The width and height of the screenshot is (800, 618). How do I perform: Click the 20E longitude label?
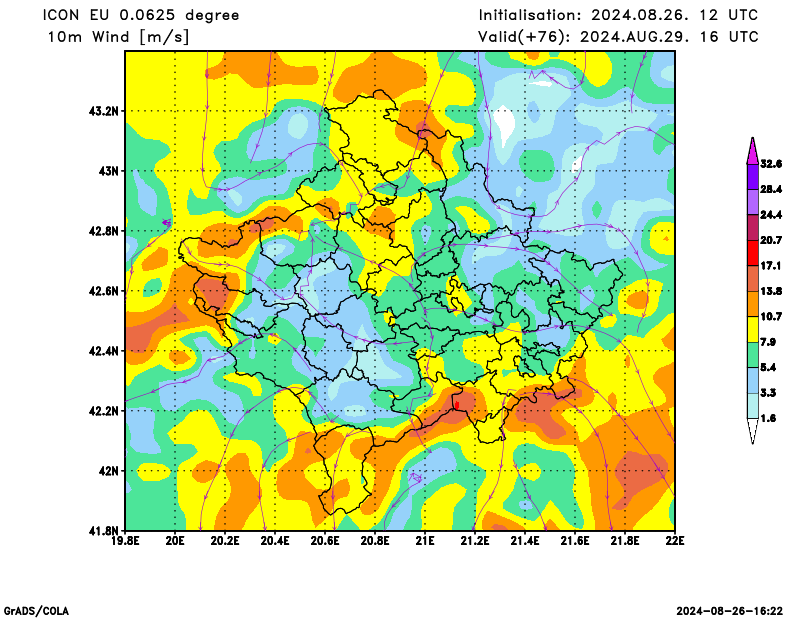175,541
